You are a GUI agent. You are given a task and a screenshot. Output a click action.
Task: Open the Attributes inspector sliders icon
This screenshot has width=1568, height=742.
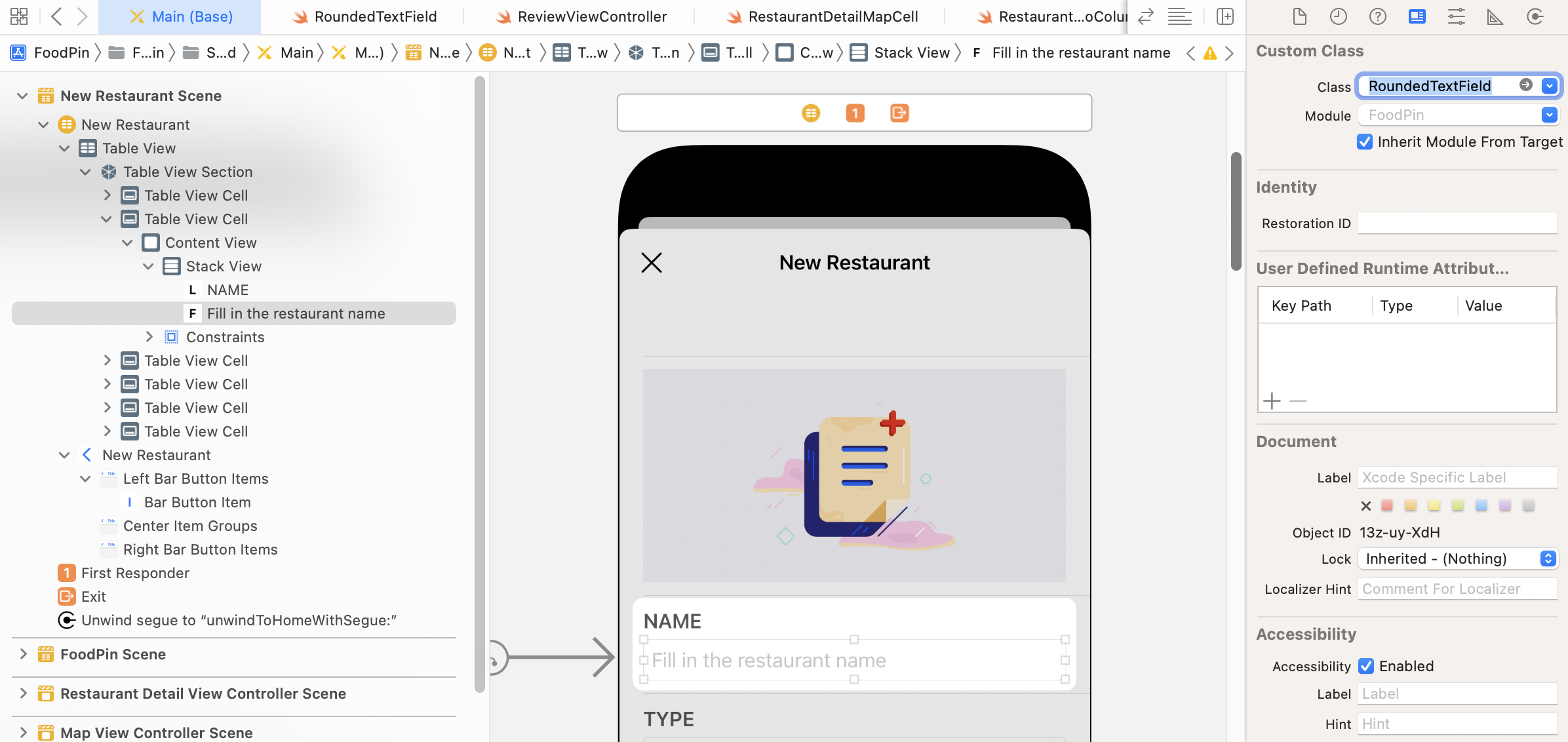(1457, 16)
